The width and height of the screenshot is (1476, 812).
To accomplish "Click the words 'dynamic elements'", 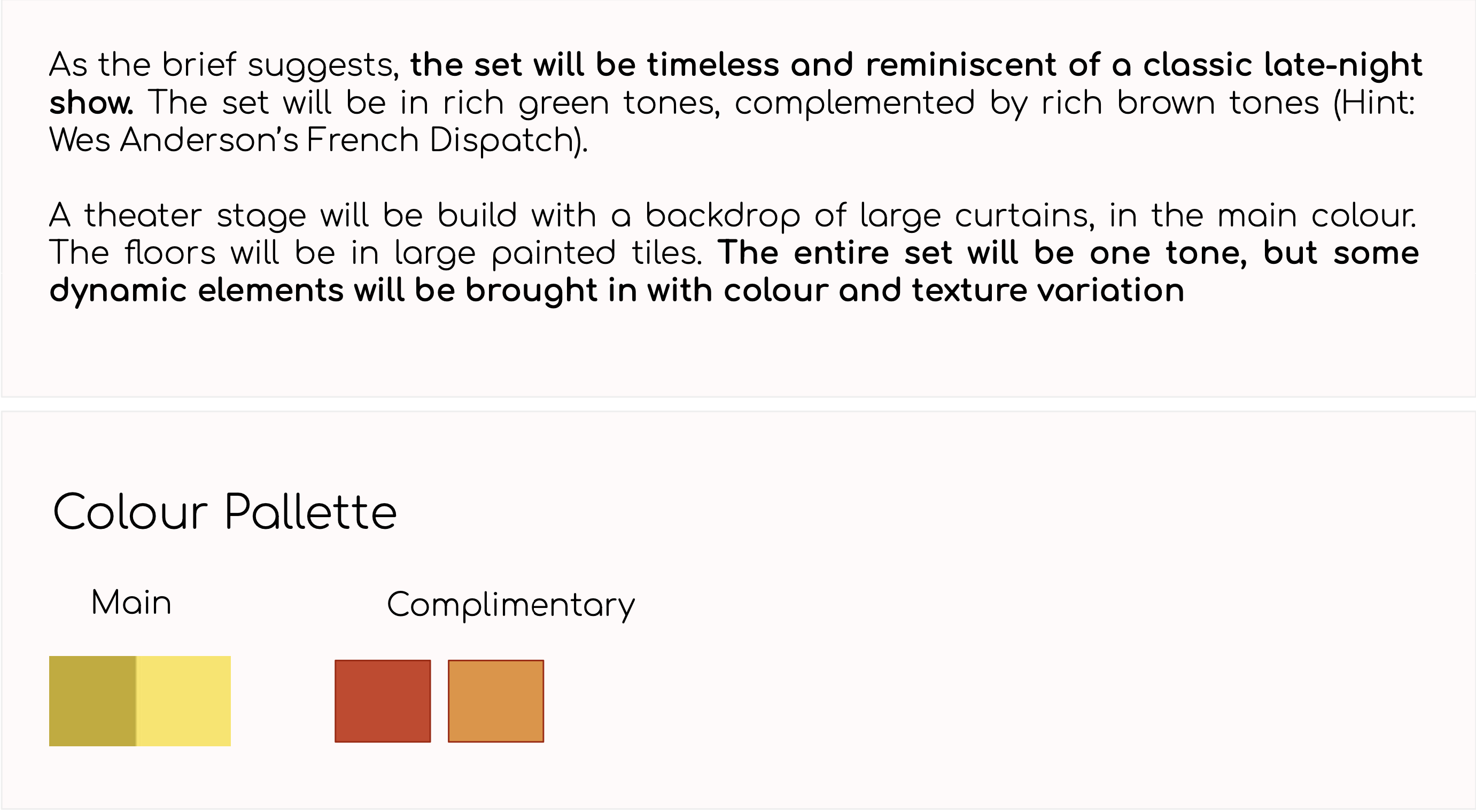I will coord(197,291).
